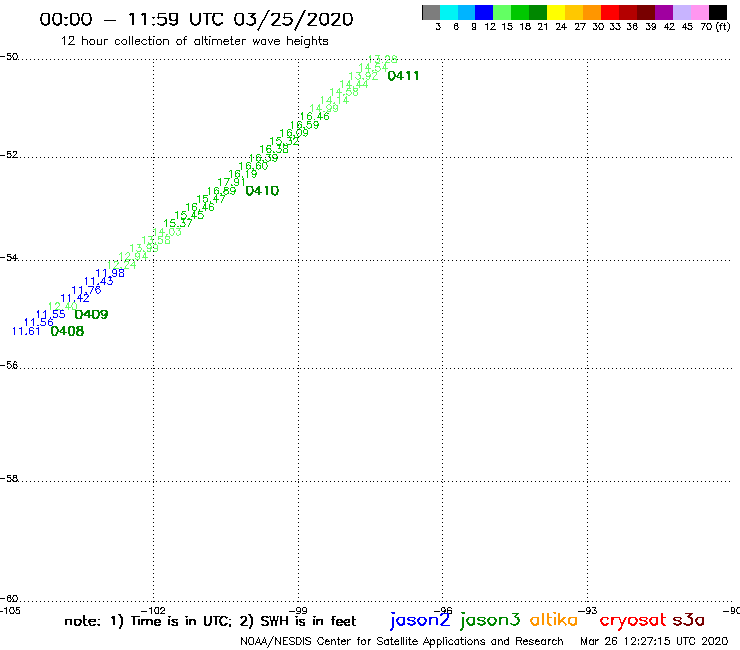This screenshot has width=740, height=650.
Task: Click the wave height value 15.45
Action: pyautogui.click(x=190, y=215)
